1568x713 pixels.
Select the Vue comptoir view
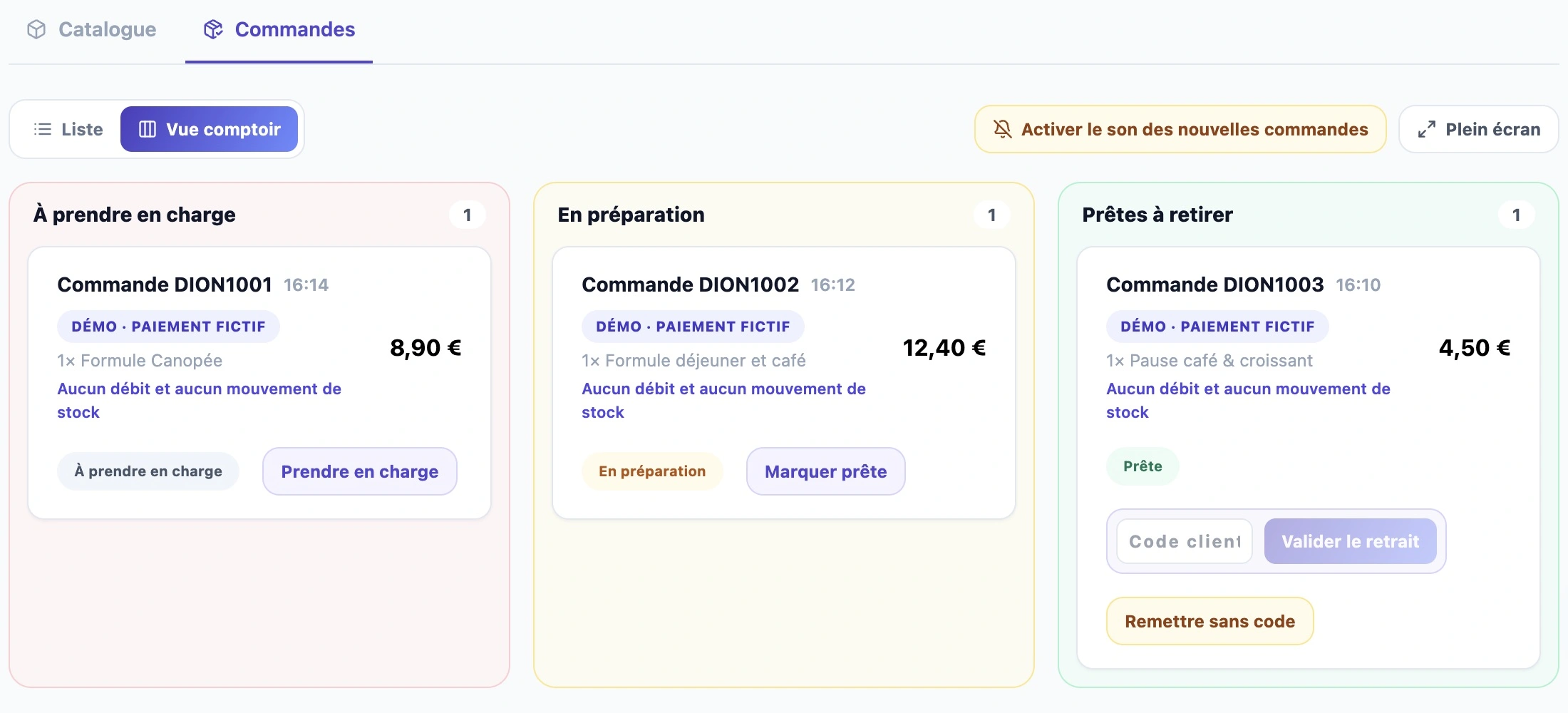coord(210,129)
